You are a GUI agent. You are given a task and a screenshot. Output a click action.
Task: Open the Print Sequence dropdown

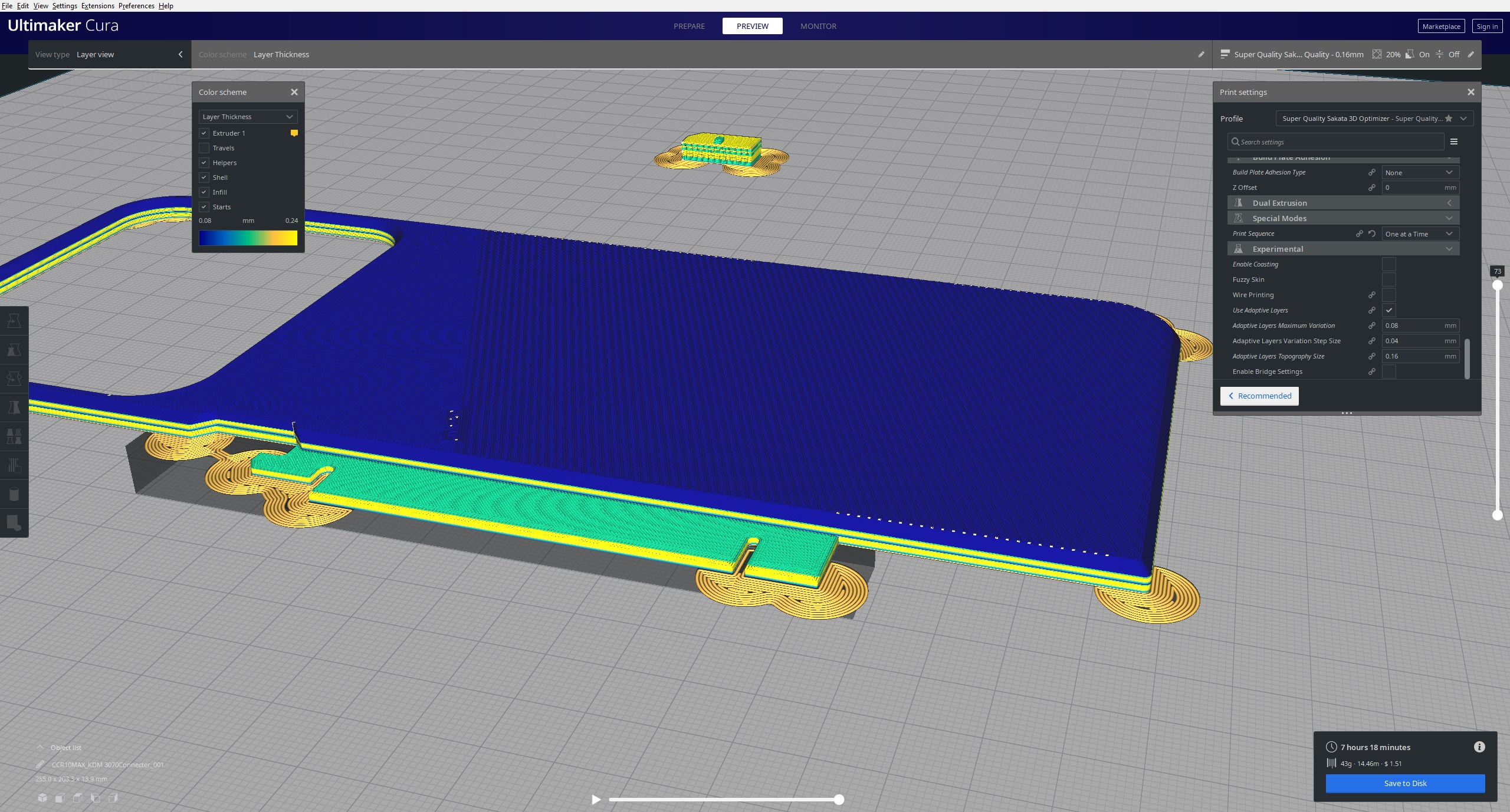1420,234
